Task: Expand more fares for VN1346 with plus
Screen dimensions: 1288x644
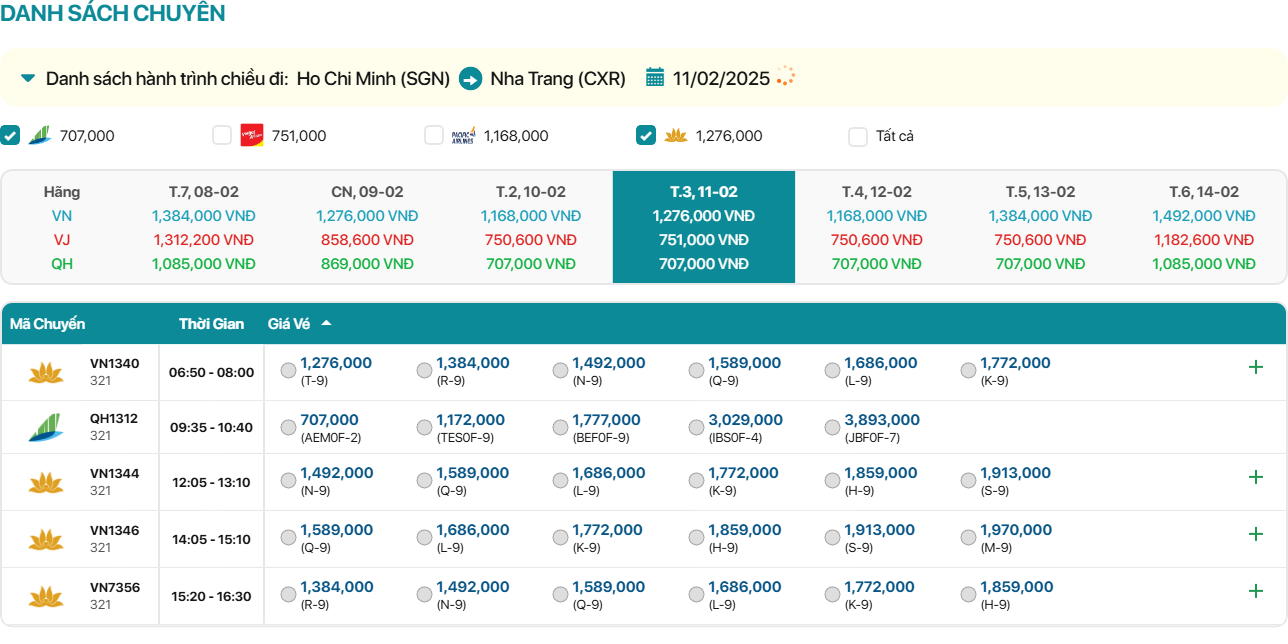Action: [1256, 534]
